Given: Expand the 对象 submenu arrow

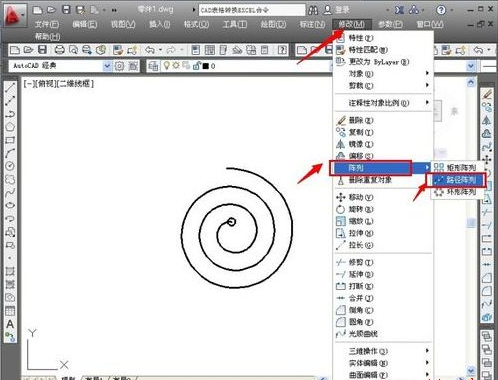Looking at the screenshot, I should (427, 73).
